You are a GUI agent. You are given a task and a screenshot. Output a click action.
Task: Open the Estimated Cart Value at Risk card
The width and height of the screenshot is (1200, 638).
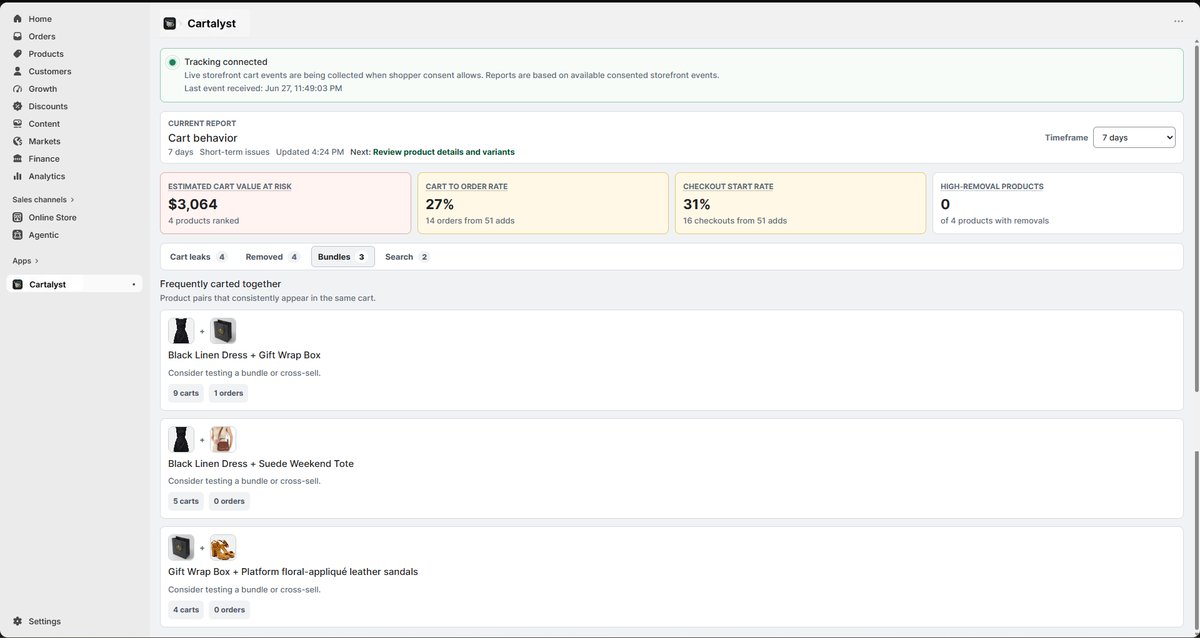(285, 203)
